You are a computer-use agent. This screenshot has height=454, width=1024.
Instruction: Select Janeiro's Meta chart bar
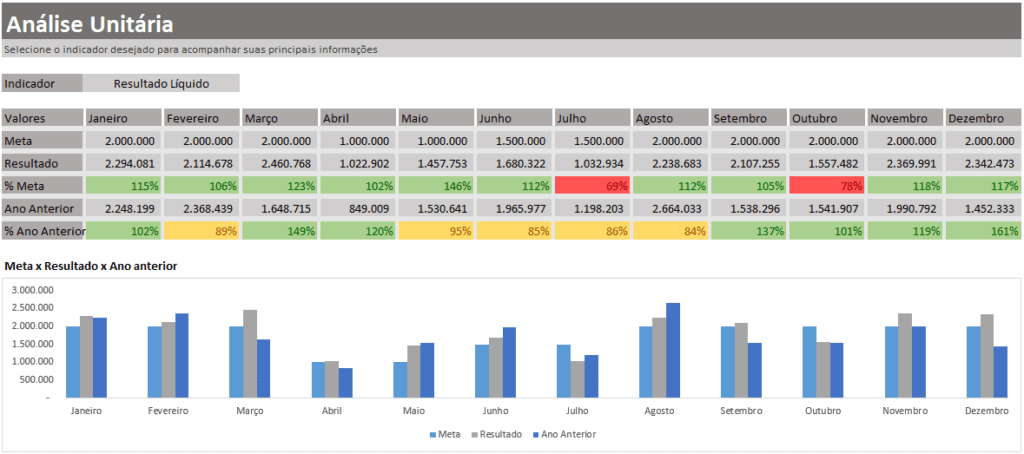[x=73, y=362]
